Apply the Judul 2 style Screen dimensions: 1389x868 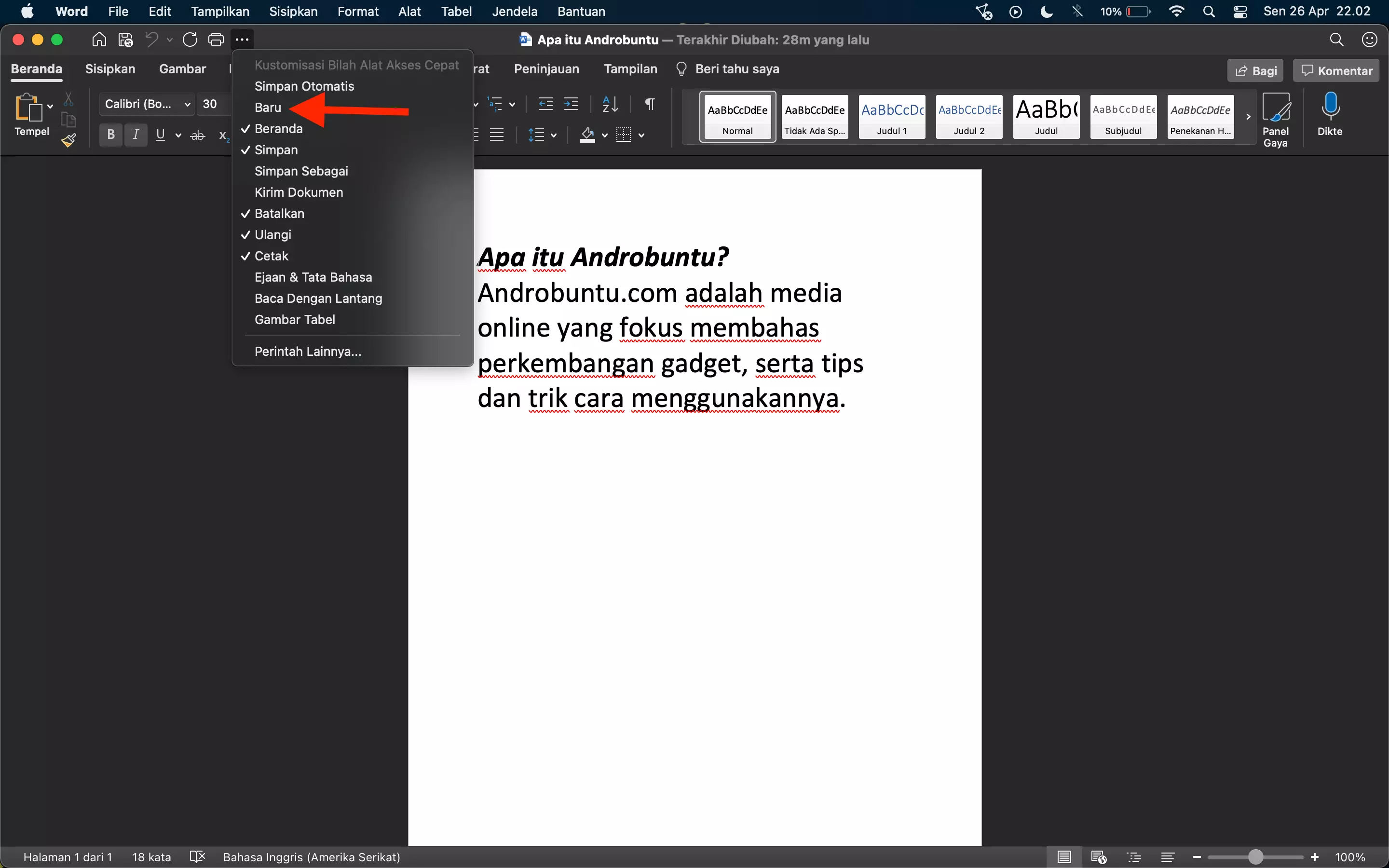968,117
